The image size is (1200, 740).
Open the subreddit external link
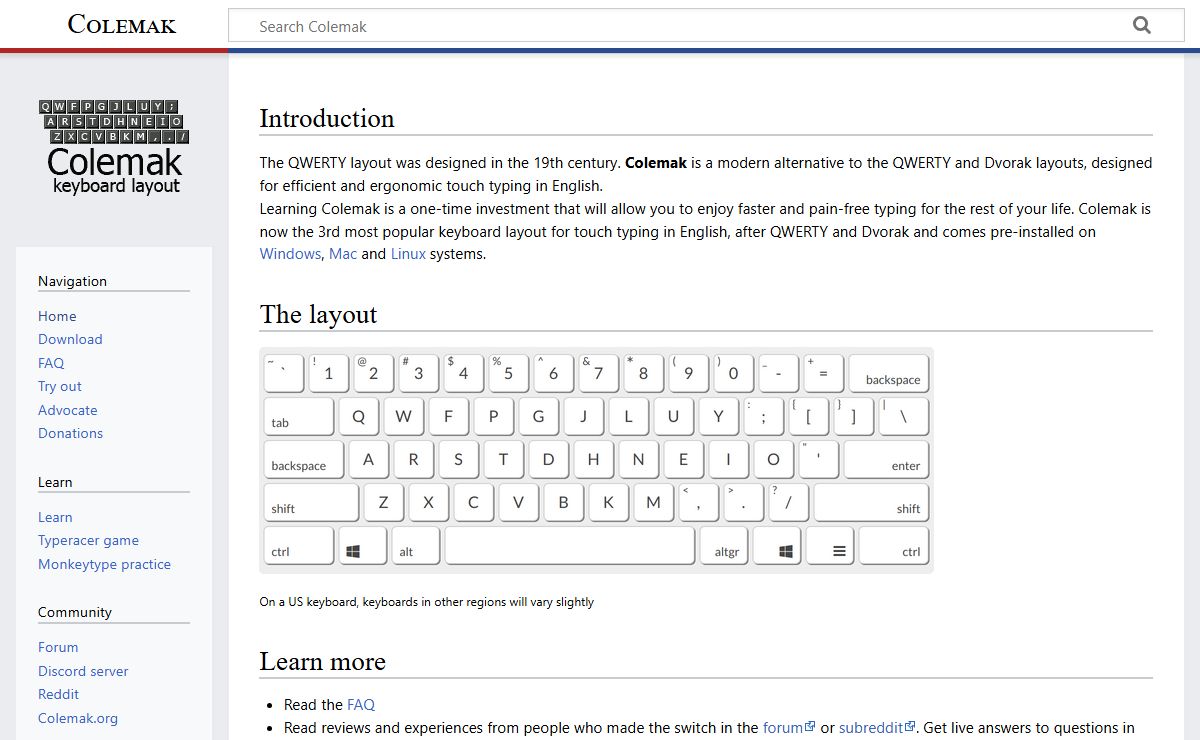(x=877, y=728)
